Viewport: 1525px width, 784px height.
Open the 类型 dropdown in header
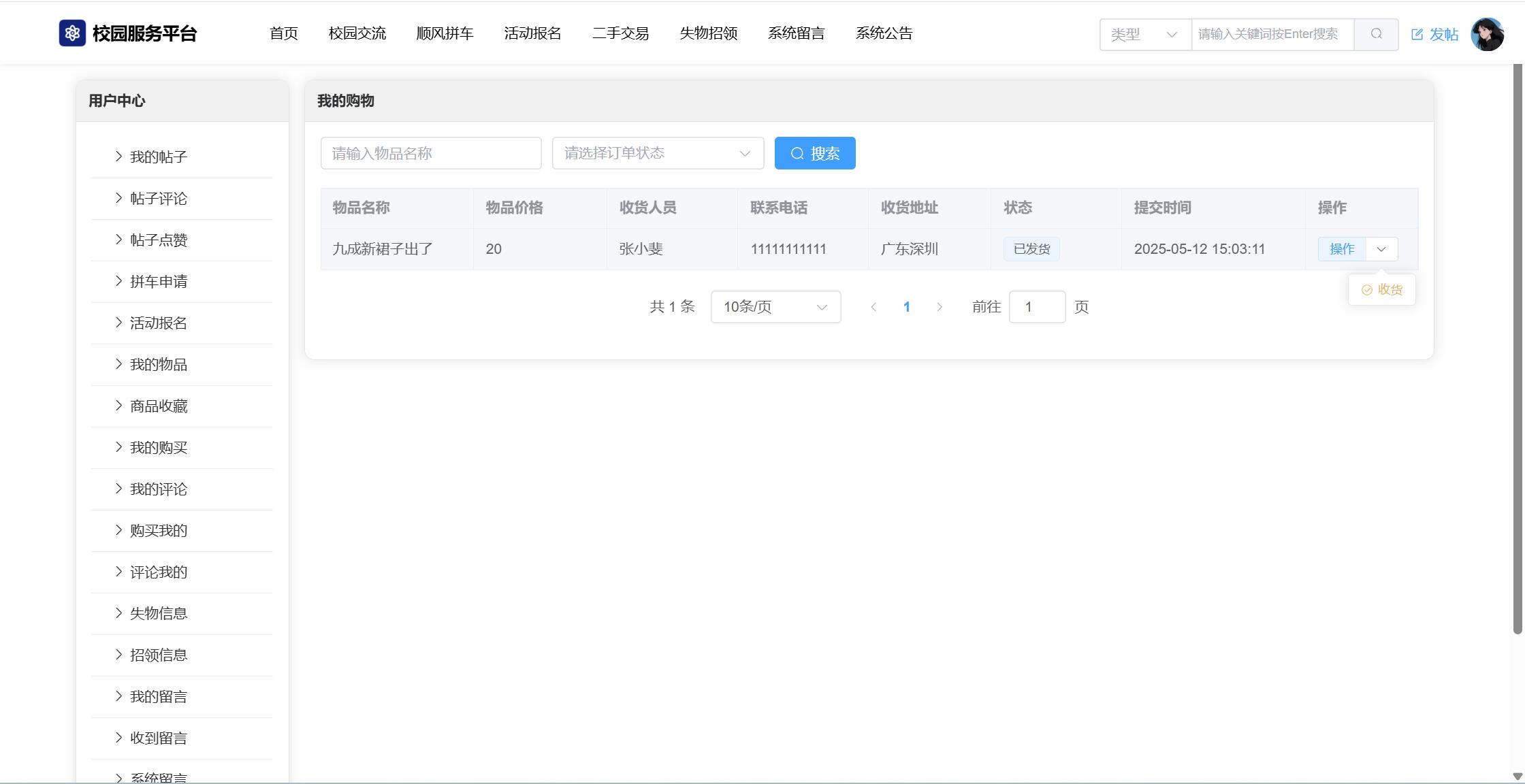pyautogui.click(x=1144, y=34)
